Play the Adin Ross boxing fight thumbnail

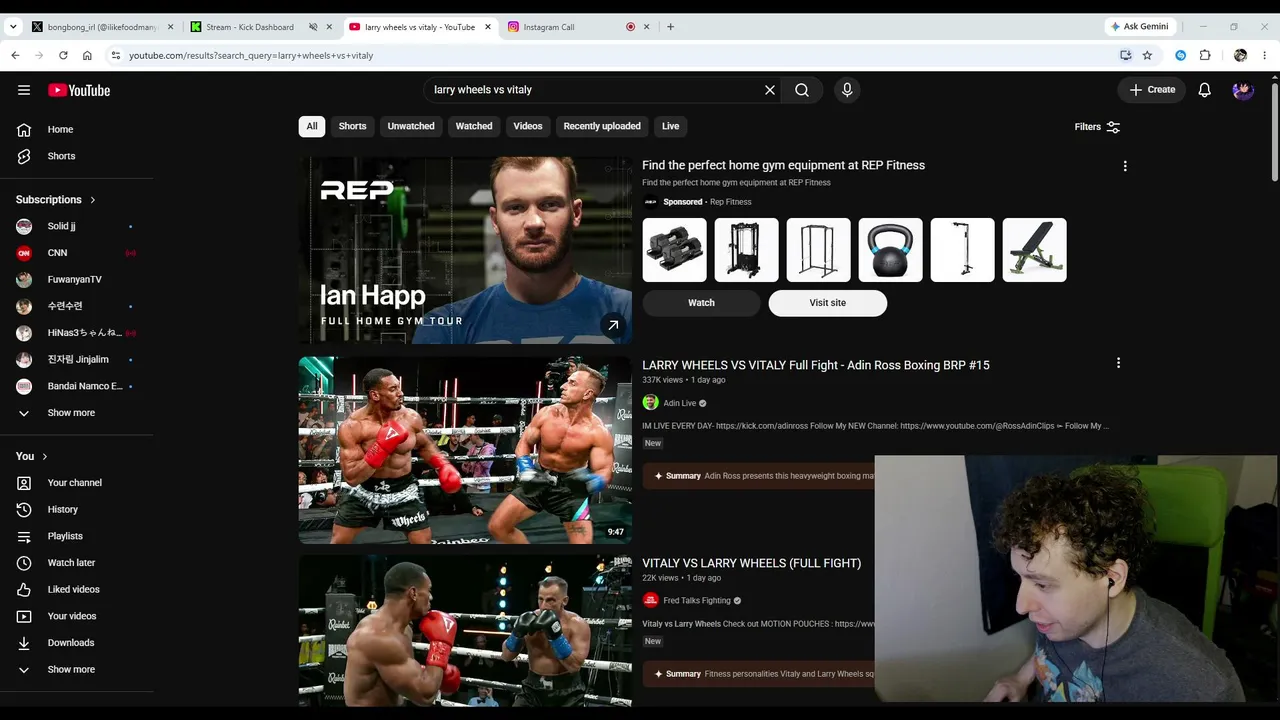pyautogui.click(x=465, y=450)
